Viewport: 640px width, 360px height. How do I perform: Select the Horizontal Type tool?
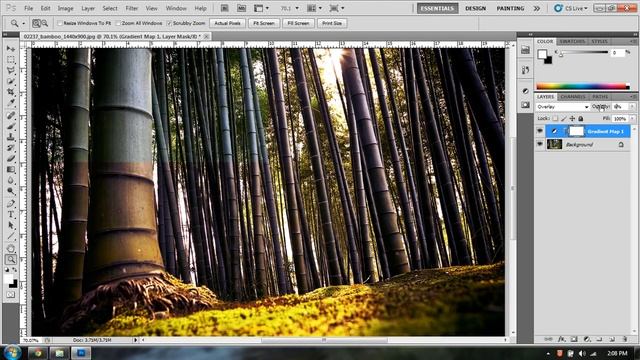click(x=11, y=214)
